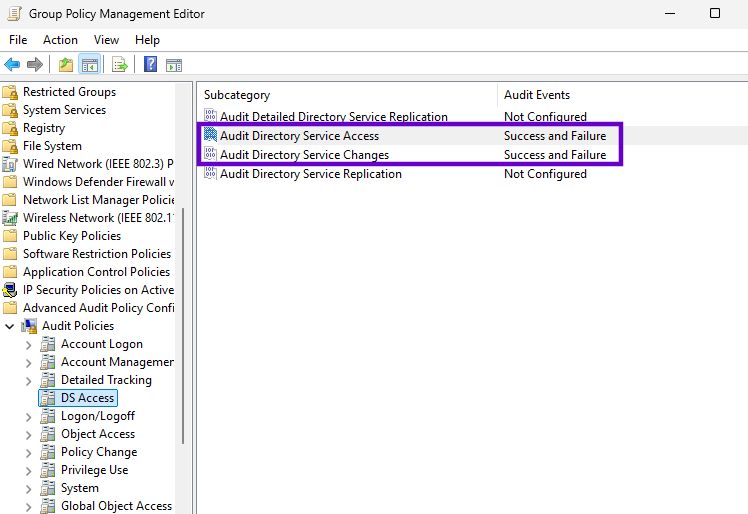Click icon beside Audit Directory Service Replication
This screenshot has width=748, height=514.
[x=210, y=174]
